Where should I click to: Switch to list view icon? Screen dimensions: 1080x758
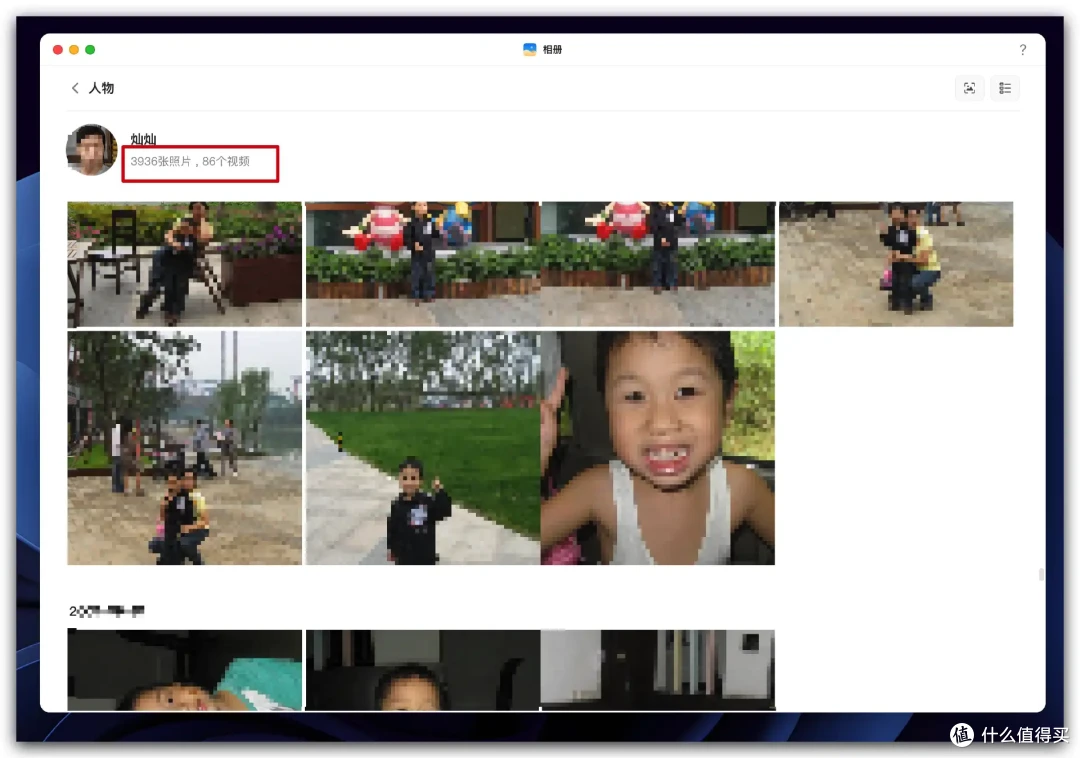click(1005, 88)
